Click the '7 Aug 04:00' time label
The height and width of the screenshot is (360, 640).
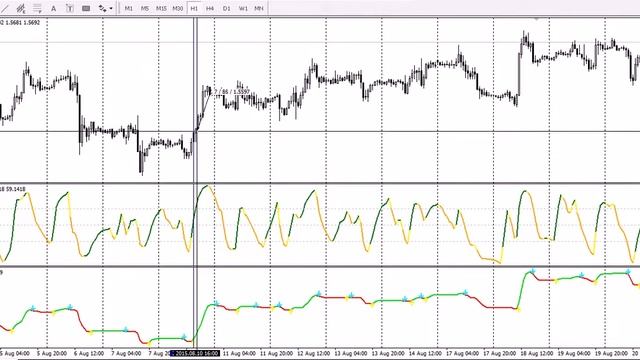tap(126, 353)
